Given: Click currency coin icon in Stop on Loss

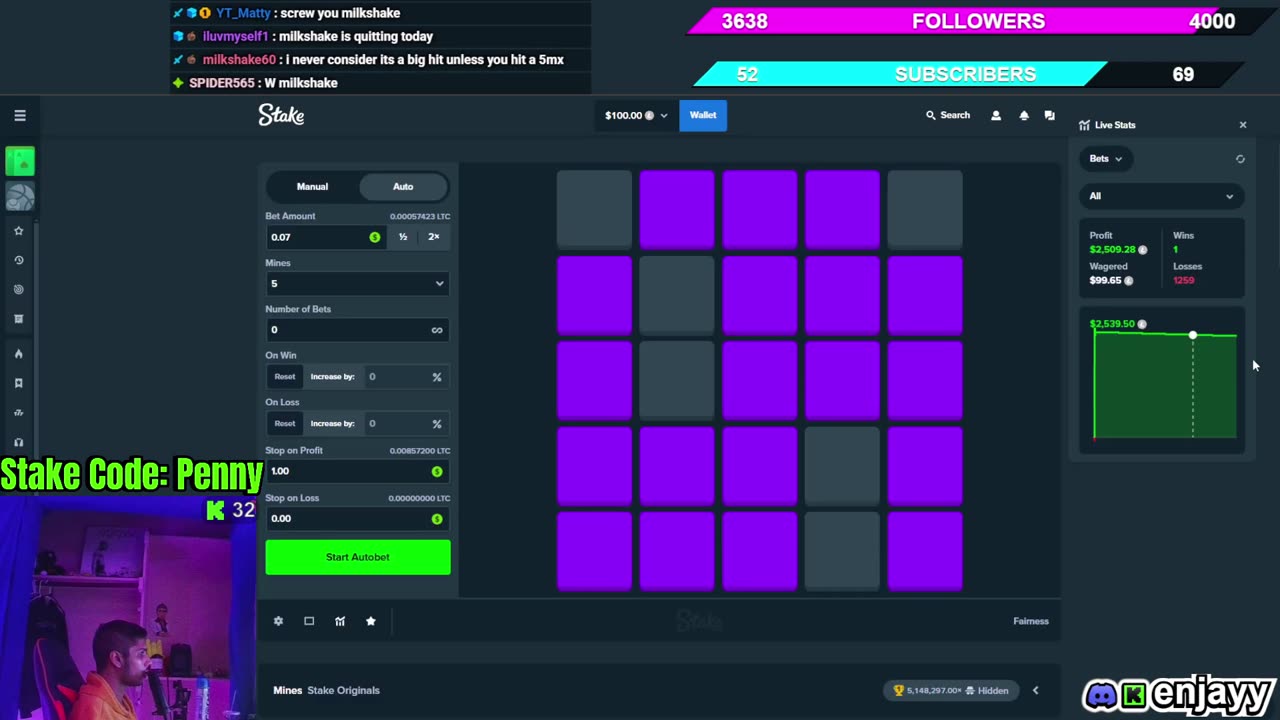Looking at the screenshot, I should (x=437, y=519).
